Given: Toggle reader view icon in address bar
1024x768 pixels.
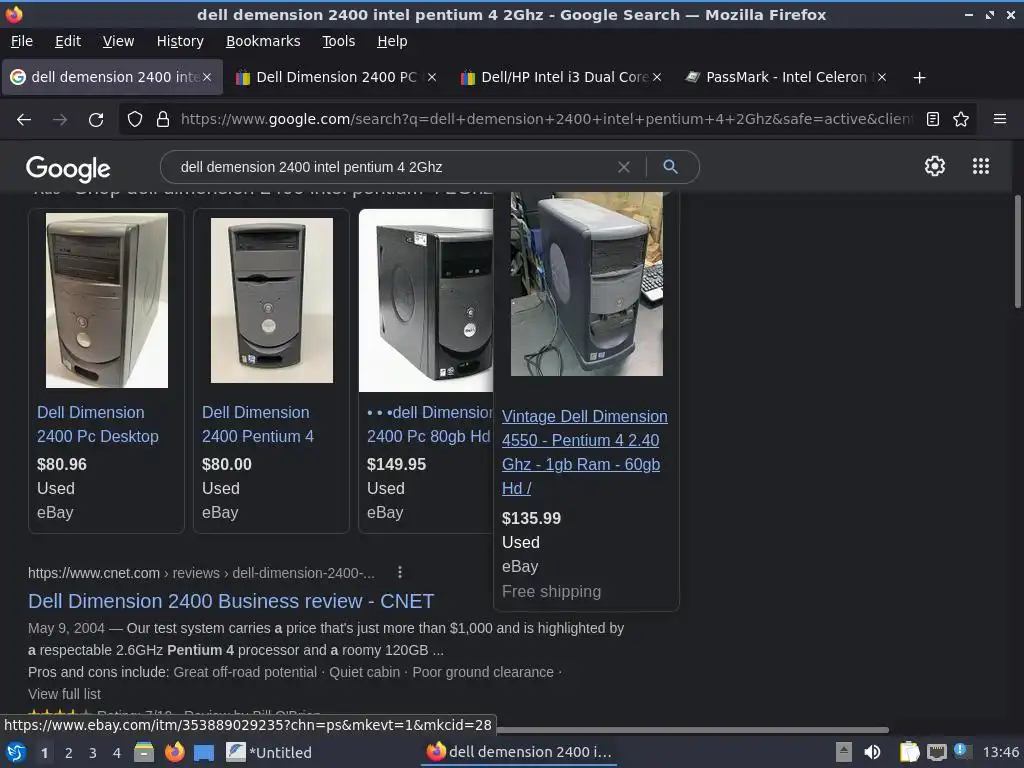Looking at the screenshot, I should pos(933,119).
